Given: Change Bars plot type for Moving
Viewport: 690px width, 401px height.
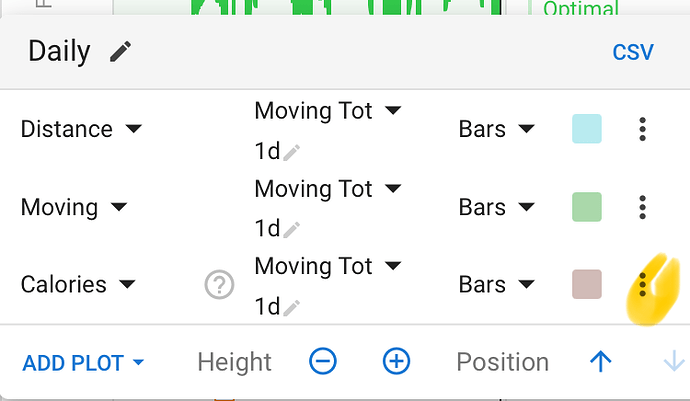Looking at the screenshot, I should point(496,207).
